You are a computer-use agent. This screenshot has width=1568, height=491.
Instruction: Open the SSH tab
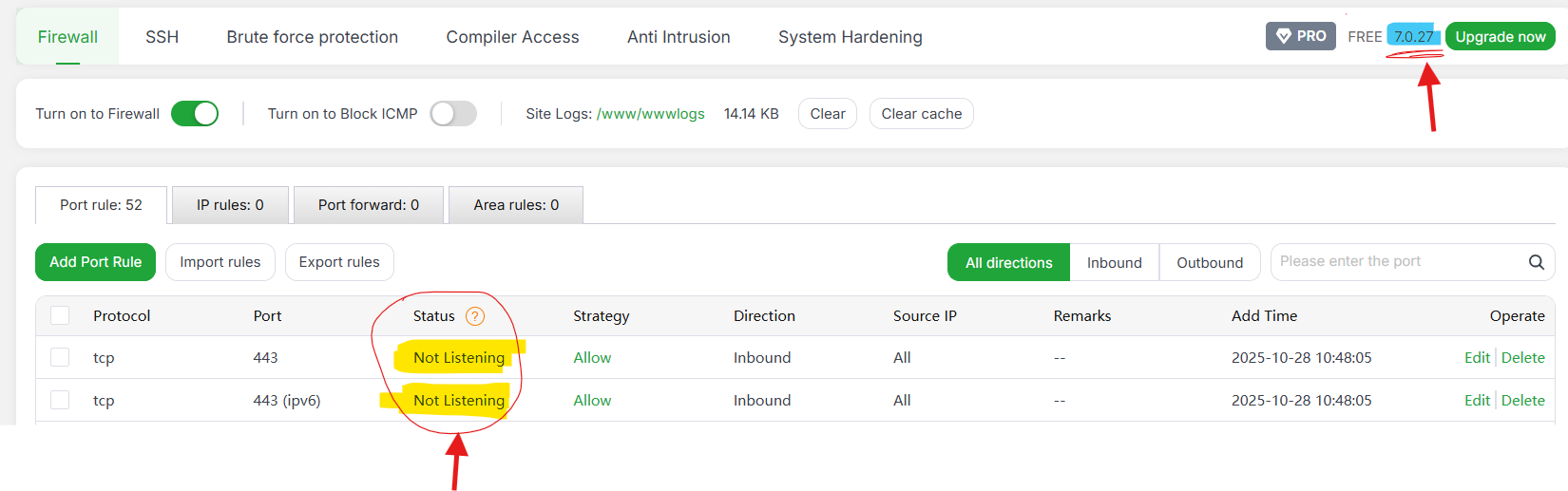point(162,37)
